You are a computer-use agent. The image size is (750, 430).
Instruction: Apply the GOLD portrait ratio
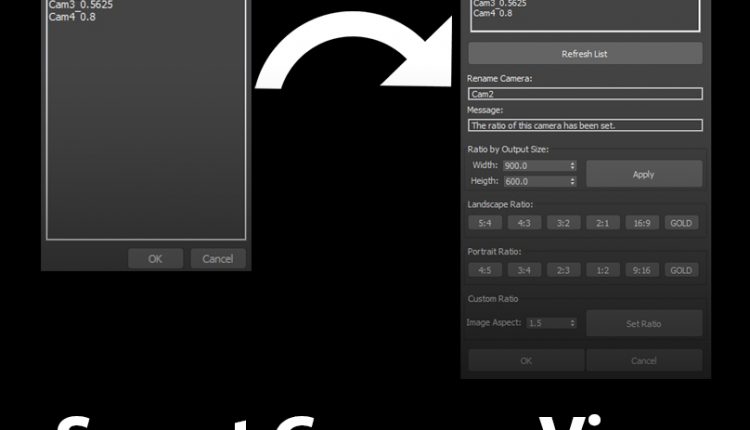point(682,270)
